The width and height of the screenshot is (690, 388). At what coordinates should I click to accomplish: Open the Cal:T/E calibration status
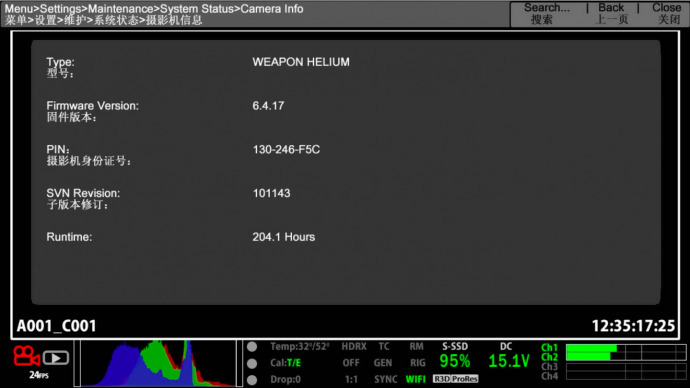point(286,363)
